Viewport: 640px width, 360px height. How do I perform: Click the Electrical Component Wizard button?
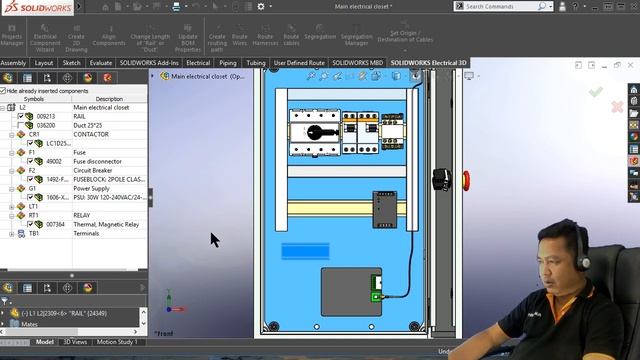point(45,39)
